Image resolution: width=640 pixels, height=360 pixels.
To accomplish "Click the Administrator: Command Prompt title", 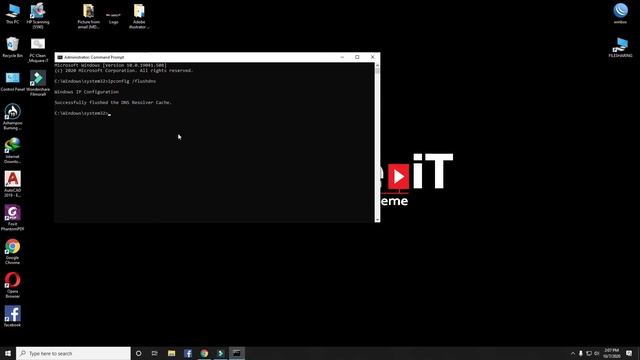I will (94, 57).
